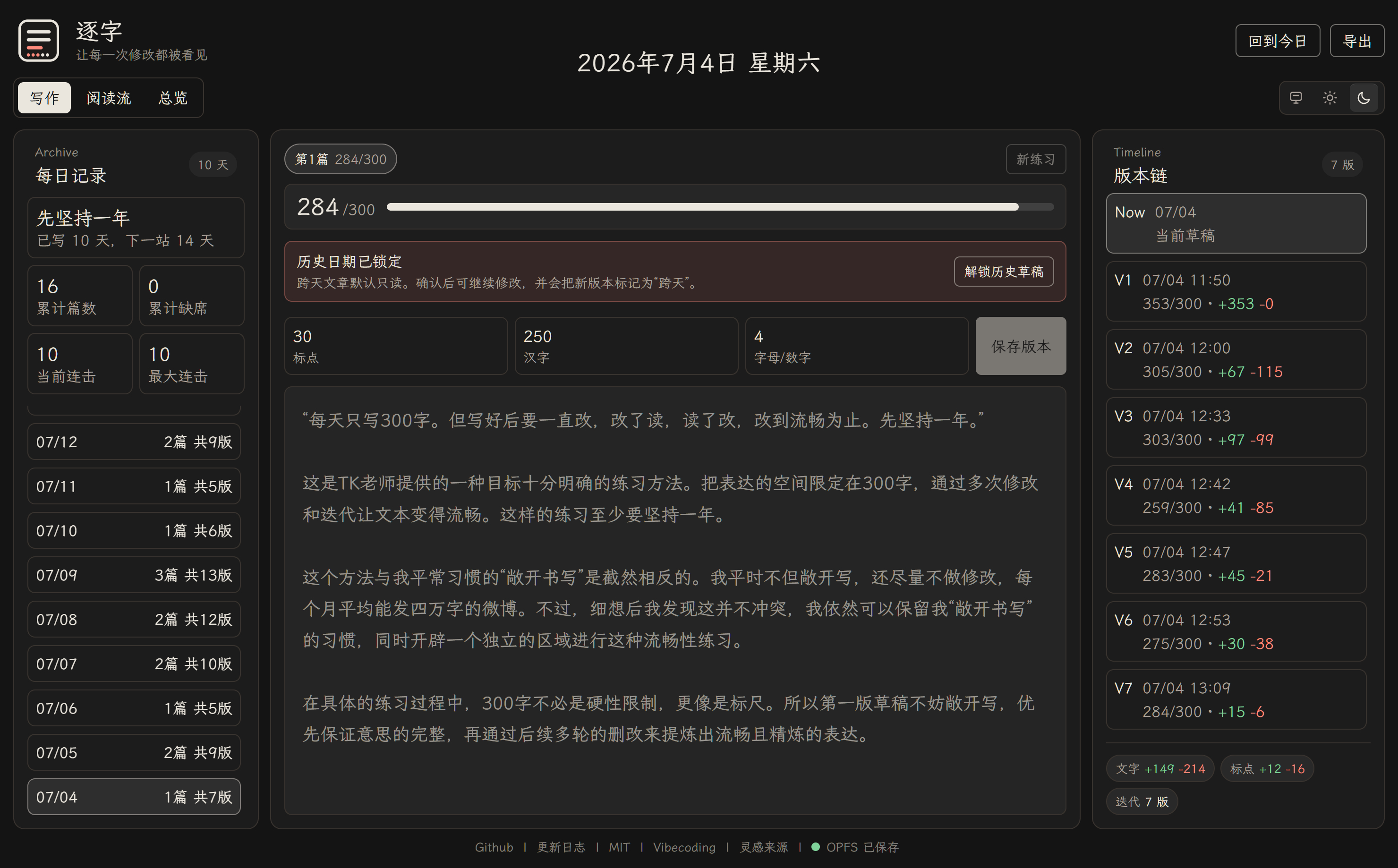Select the dark mode moon icon
Screen dimensions: 1398x868
pos(1364,98)
